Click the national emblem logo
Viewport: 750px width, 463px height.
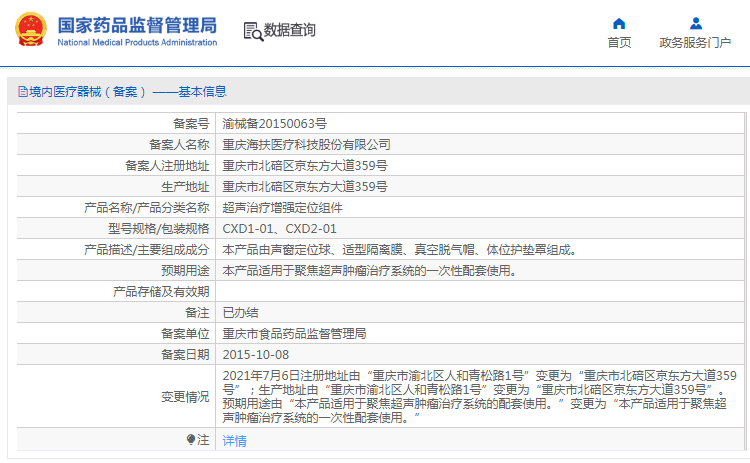[31, 30]
